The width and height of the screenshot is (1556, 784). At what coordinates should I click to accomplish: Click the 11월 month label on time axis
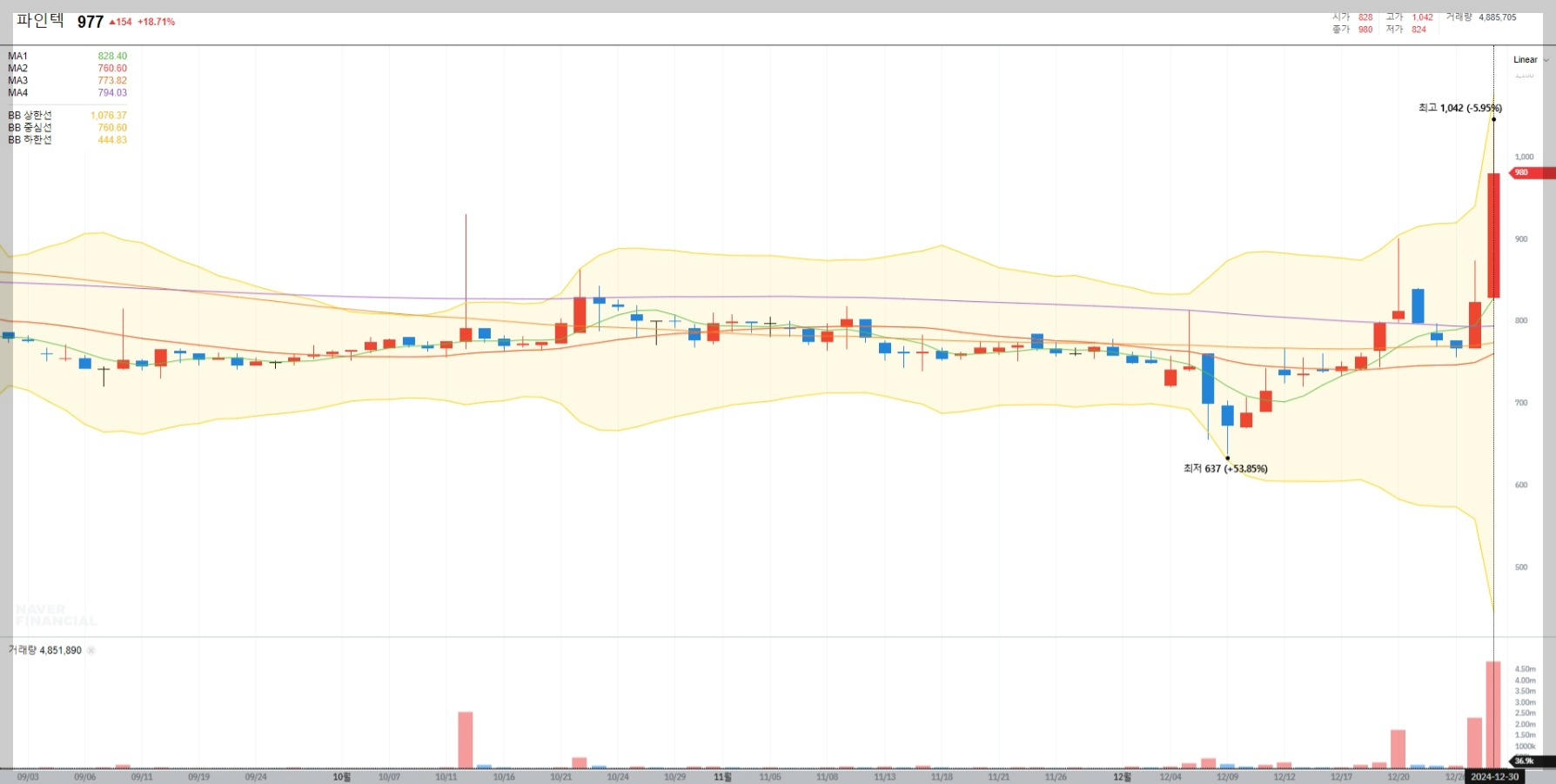[x=722, y=777]
